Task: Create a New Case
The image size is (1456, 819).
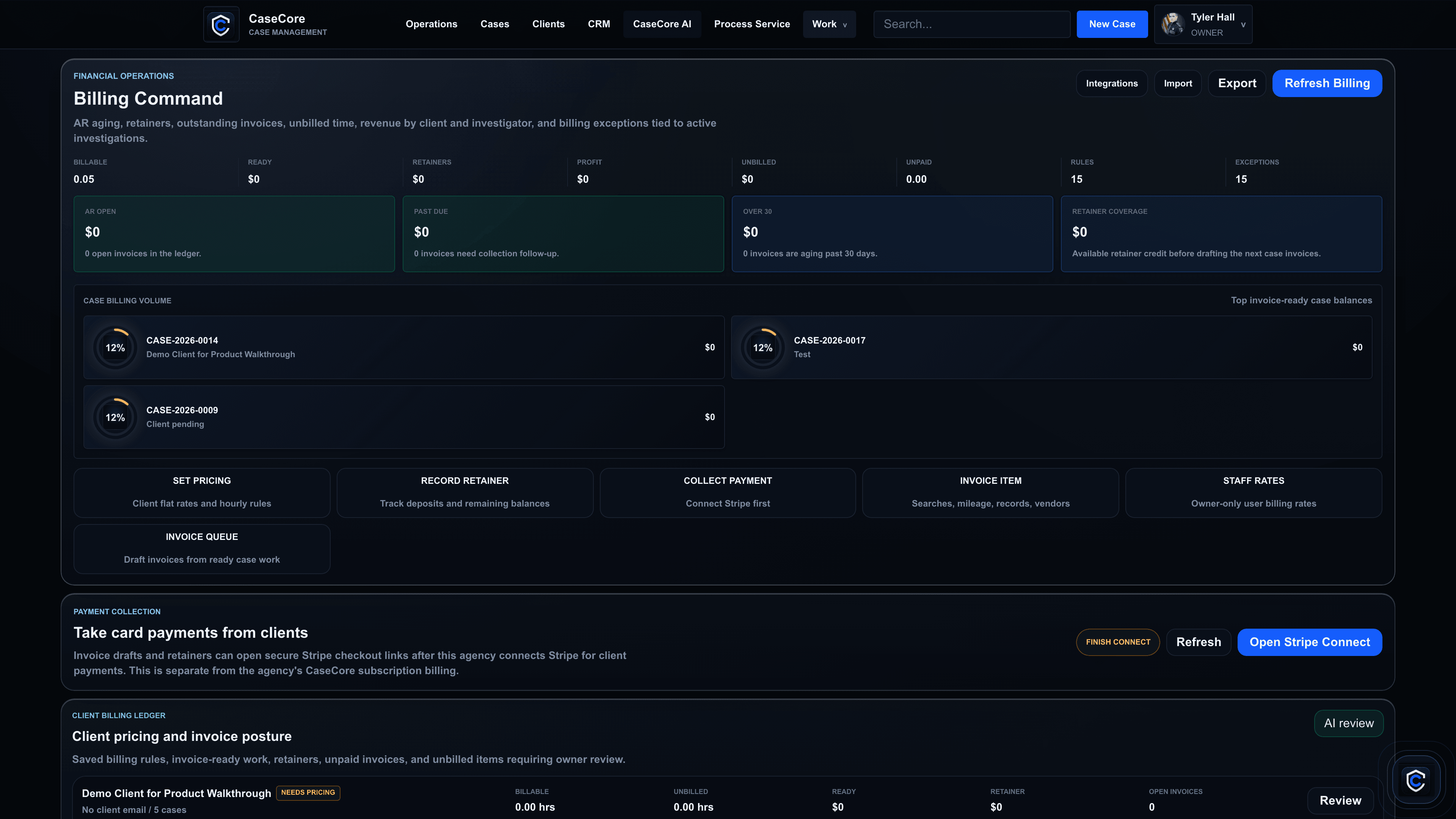Action: pos(1112,24)
